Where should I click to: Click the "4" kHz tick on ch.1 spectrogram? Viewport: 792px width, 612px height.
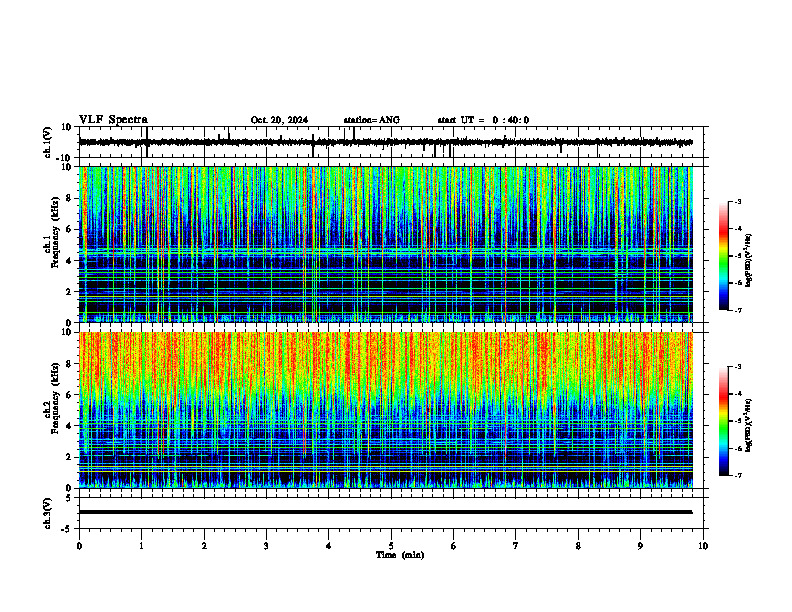pyautogui.click(x=69, y=261)
